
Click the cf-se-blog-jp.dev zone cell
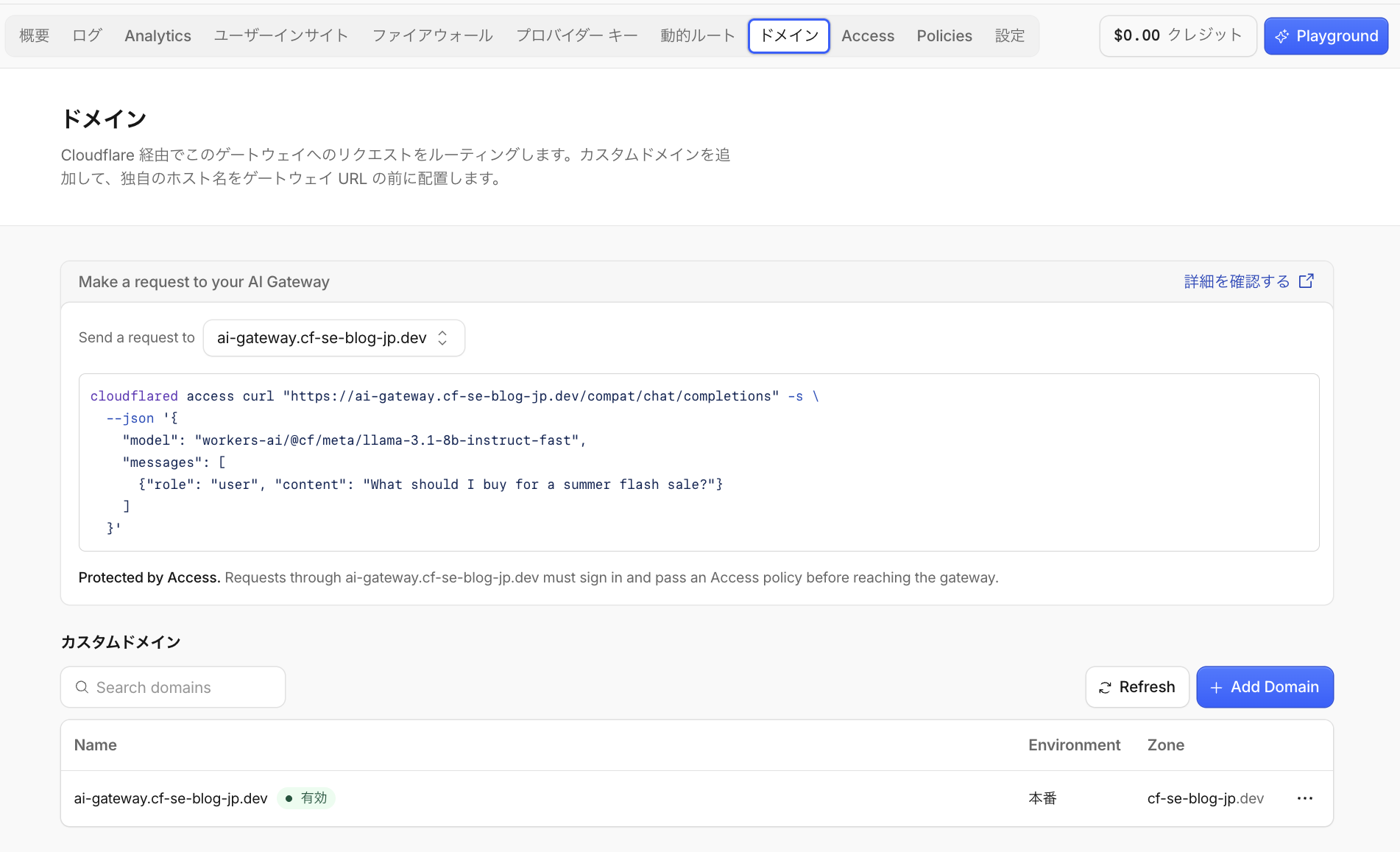click(x=1206, y=798)
